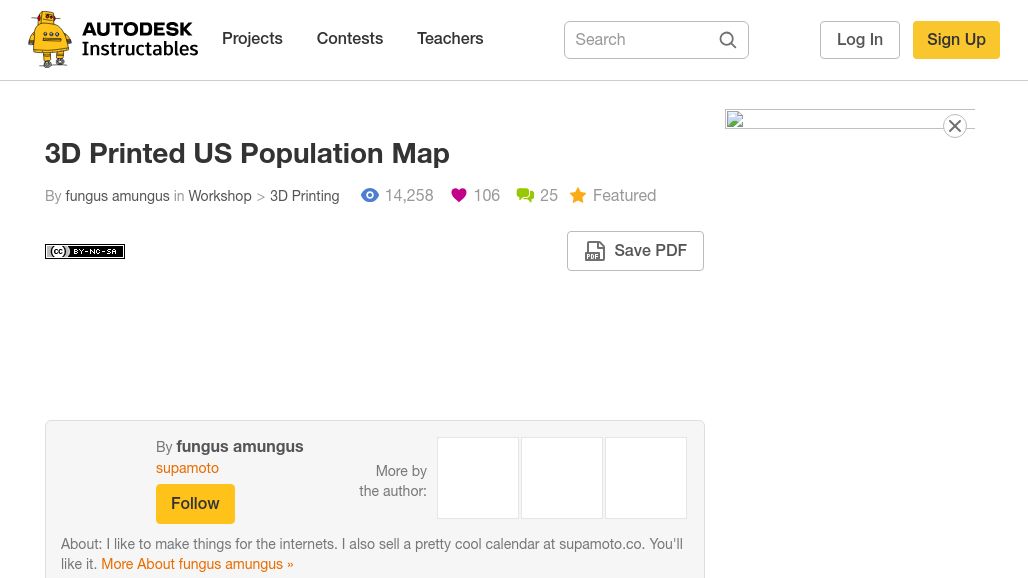Download with the Save PDF button
1028x578 pixels.
[x=635, y=251]
